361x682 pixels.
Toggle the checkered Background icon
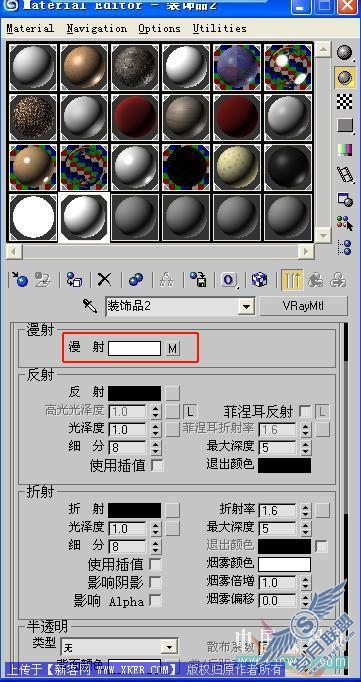tap(345, 102)
